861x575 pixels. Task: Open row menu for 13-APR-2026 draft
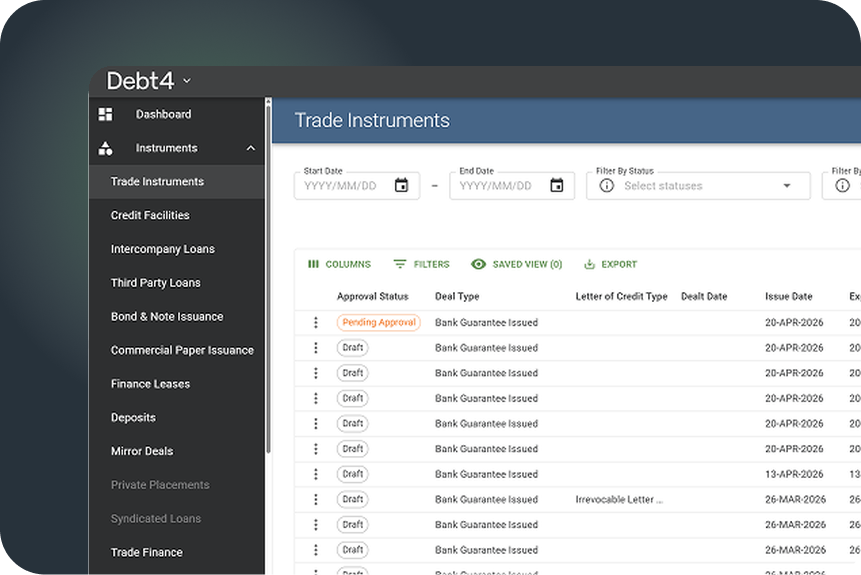pos(316,474)
